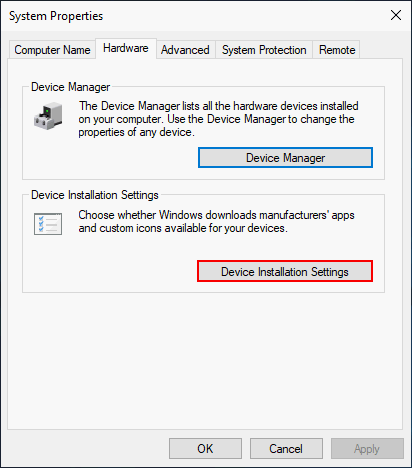
Task: Click the text about Windows downloading manufacturers' apps
Action: click(216, 222)
